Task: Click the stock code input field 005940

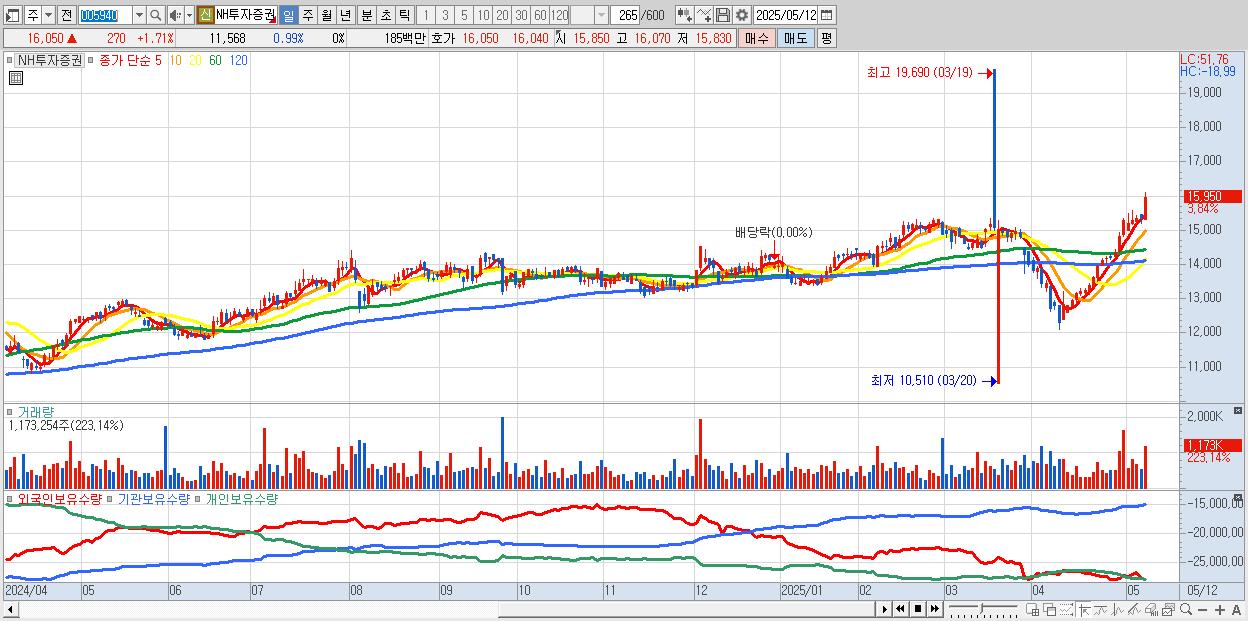Action: click(x=104, y=15)
